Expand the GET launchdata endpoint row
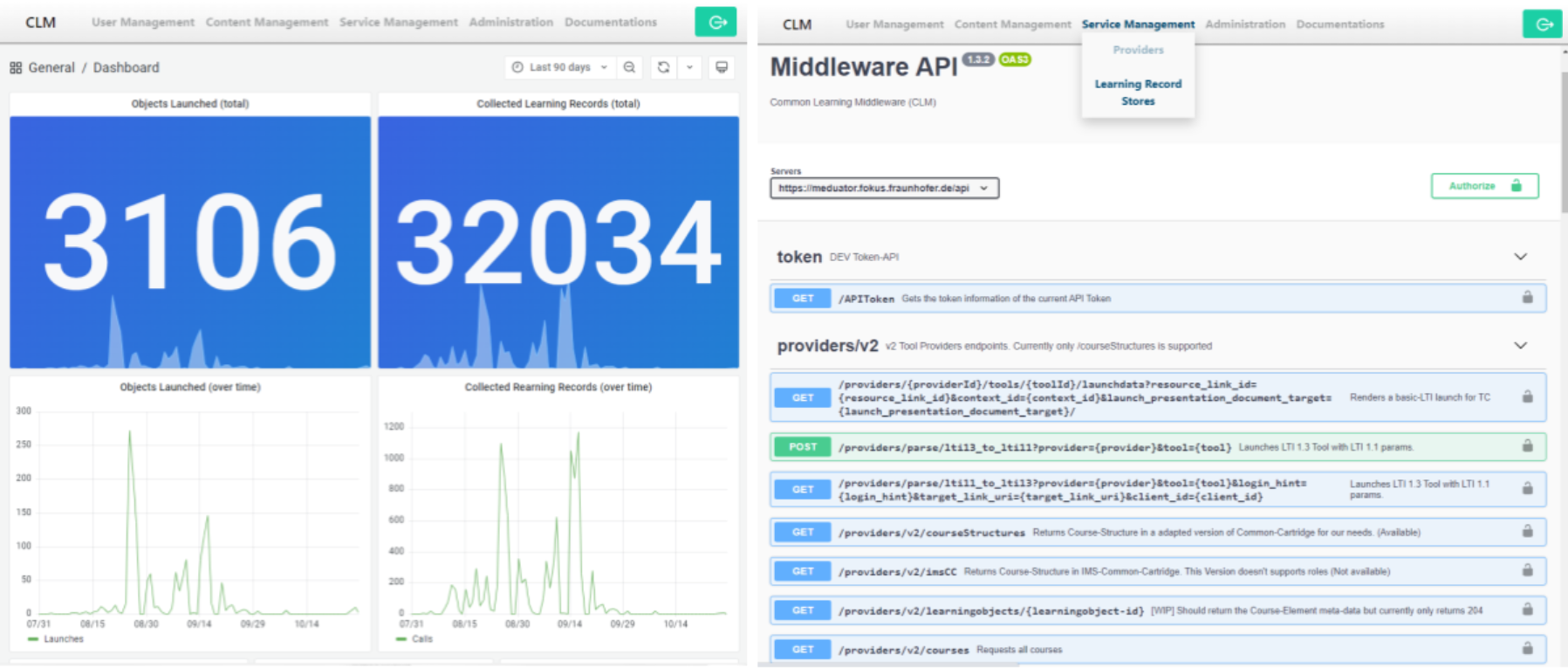 1158,397
